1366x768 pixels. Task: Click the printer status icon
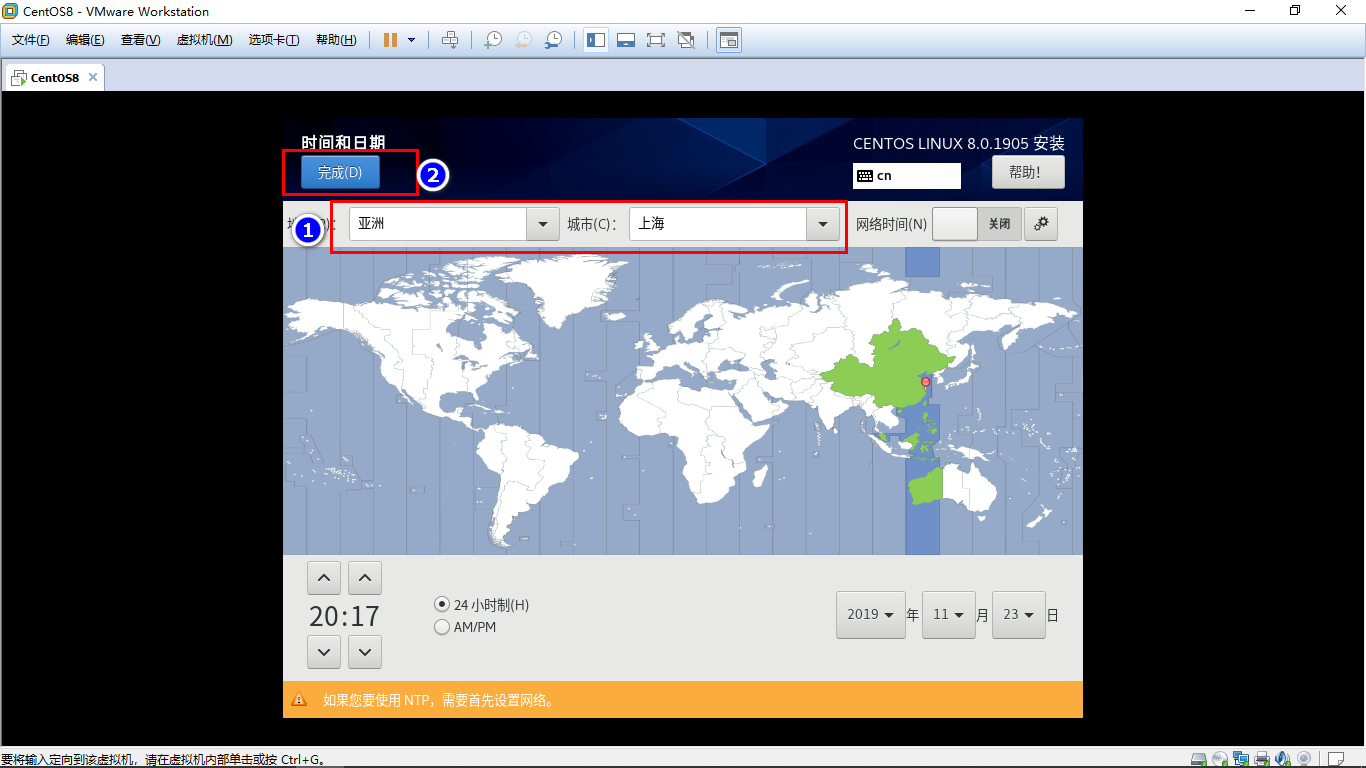(x=1262, y=759)
